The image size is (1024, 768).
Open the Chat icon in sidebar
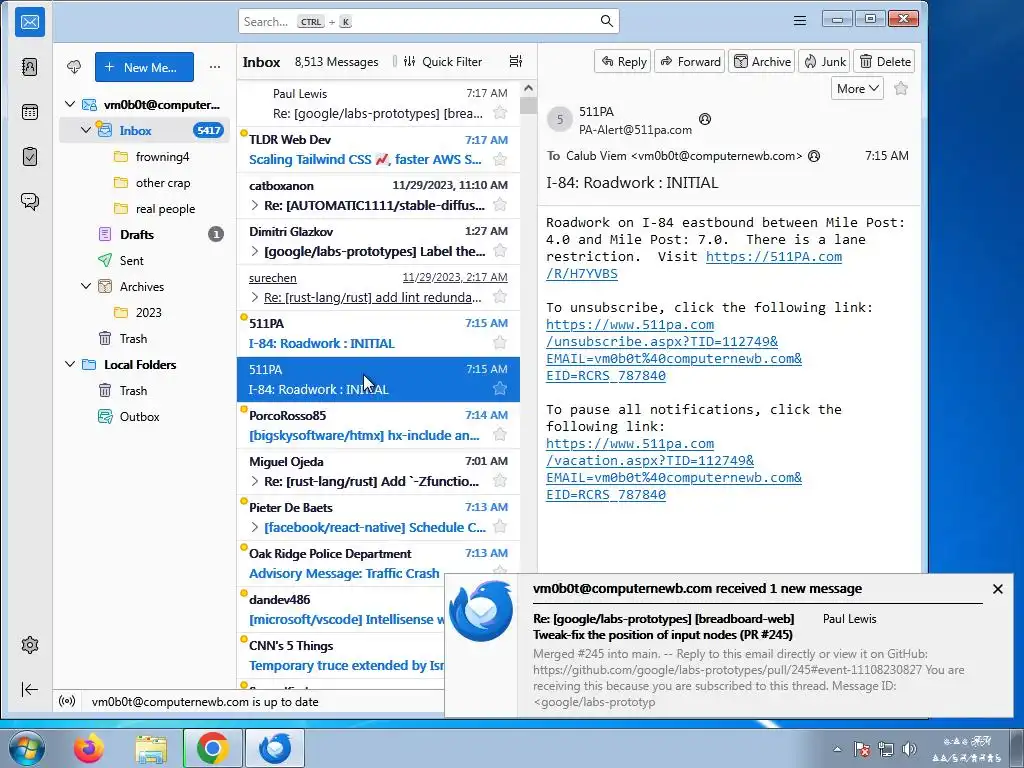tap(29, 201)
